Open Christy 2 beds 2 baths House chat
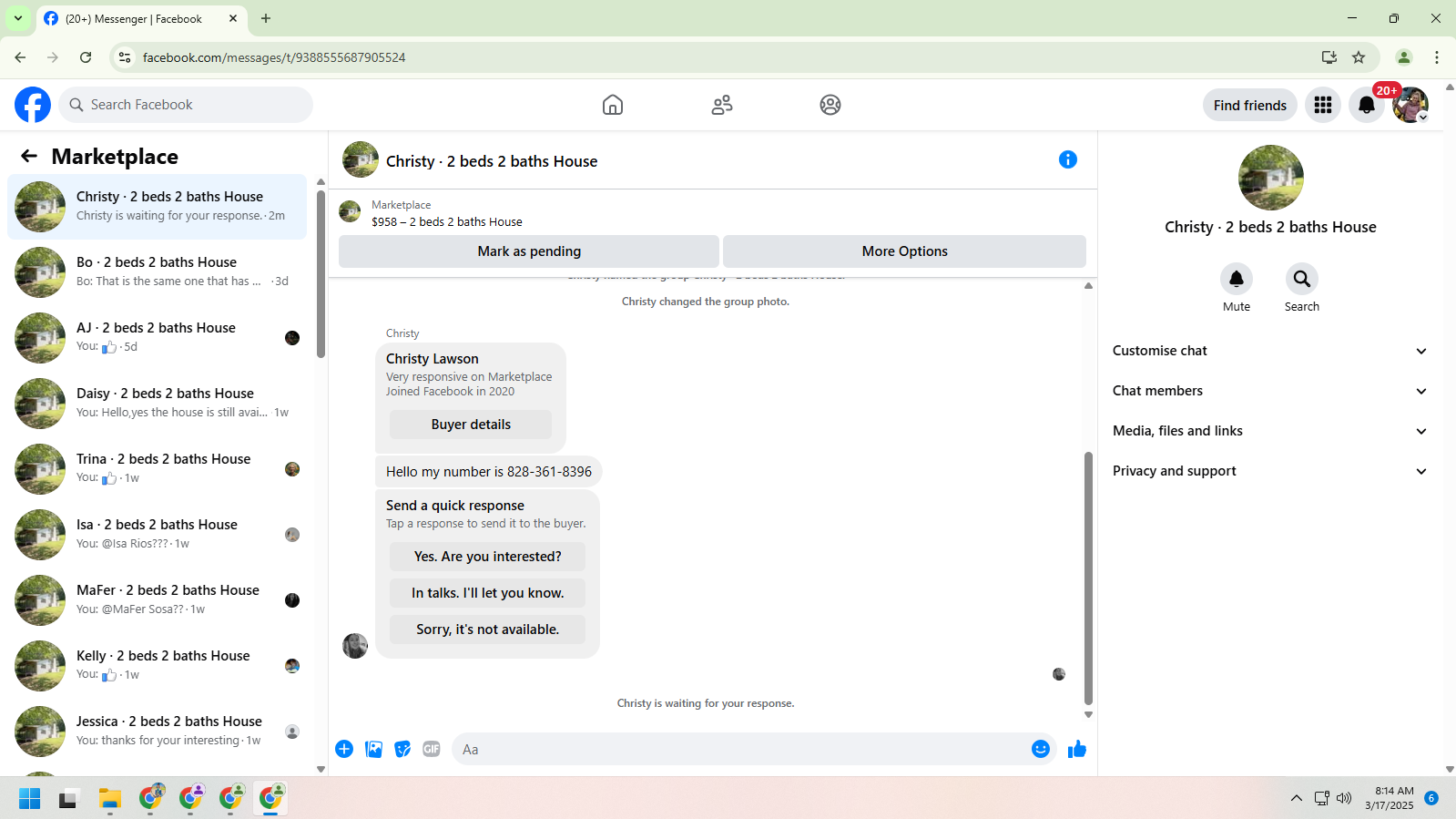1456x819 pixels. (x=157, y=207)
